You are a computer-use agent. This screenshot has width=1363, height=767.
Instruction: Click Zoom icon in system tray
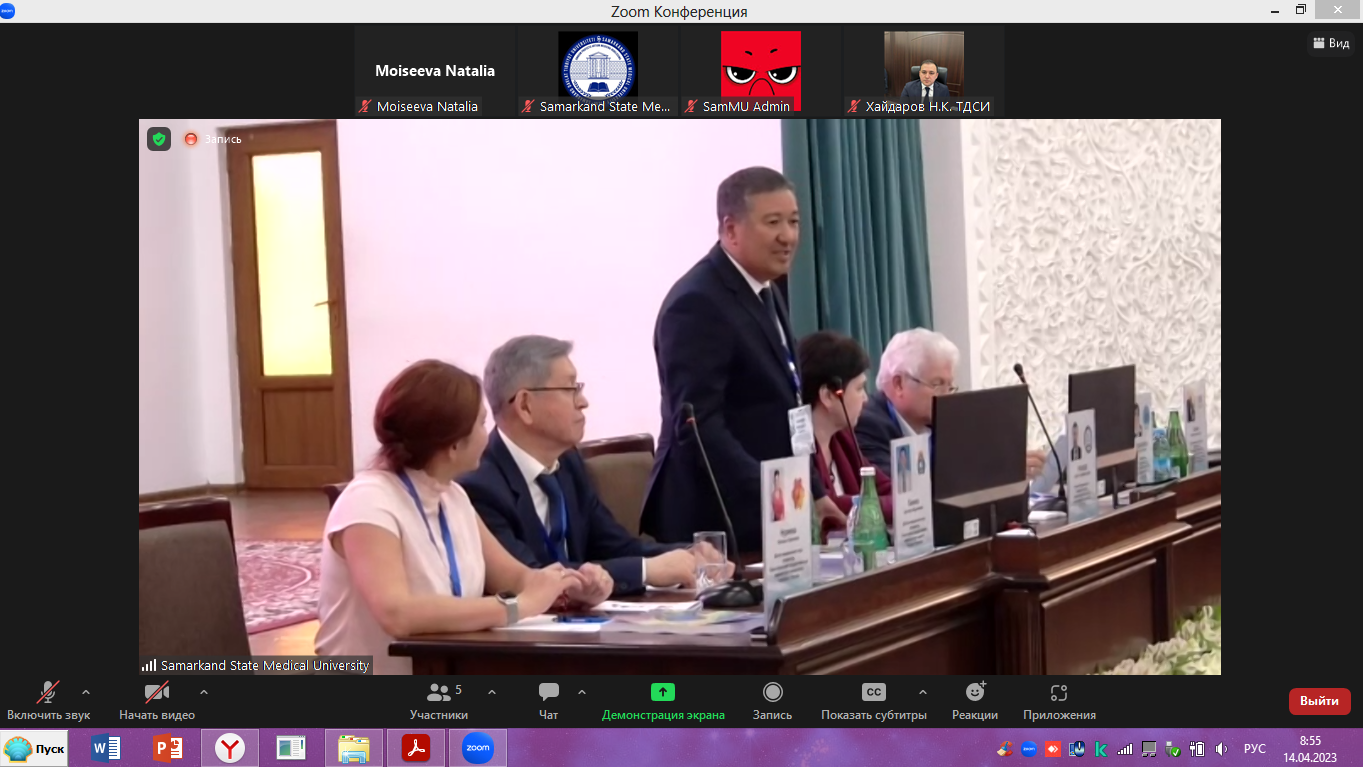pyautogui.click(x=1029, y=749)
